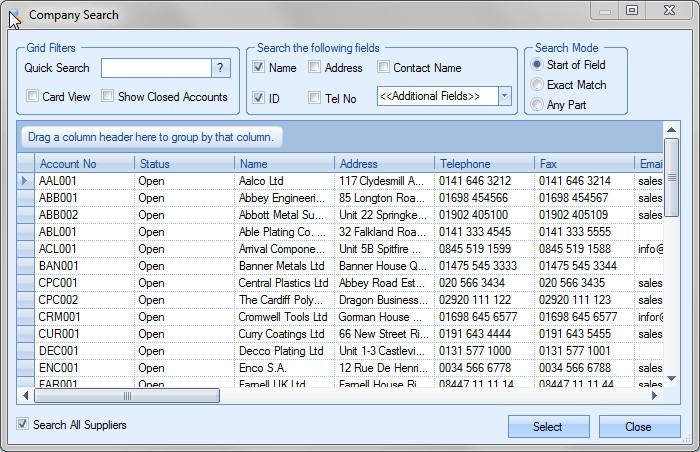Click the row indicator arrow beside AAL001
Viewport: 700px width, 452px height.
tap(25, 181)
